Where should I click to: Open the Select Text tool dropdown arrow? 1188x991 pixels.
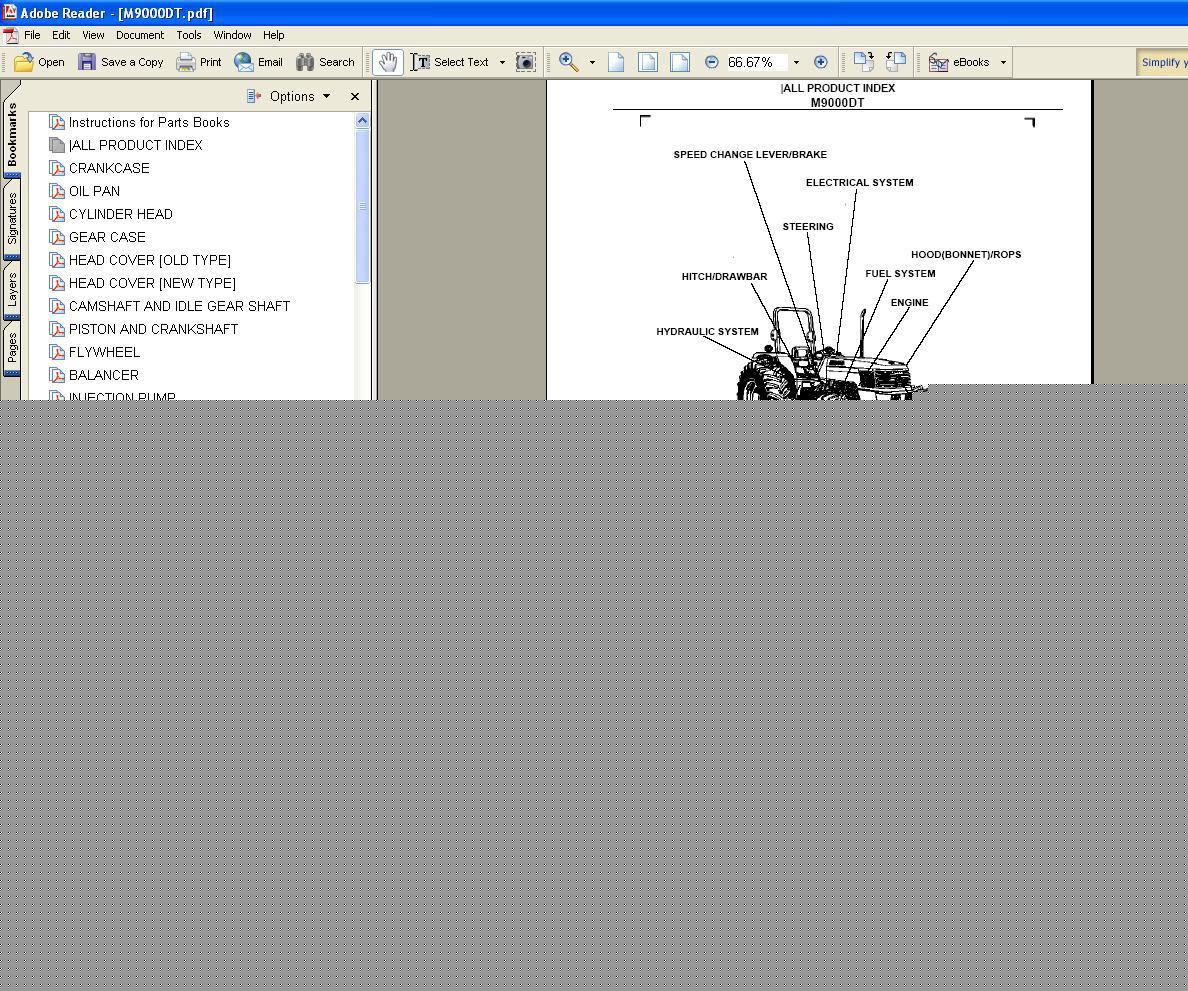coord(502,62)
